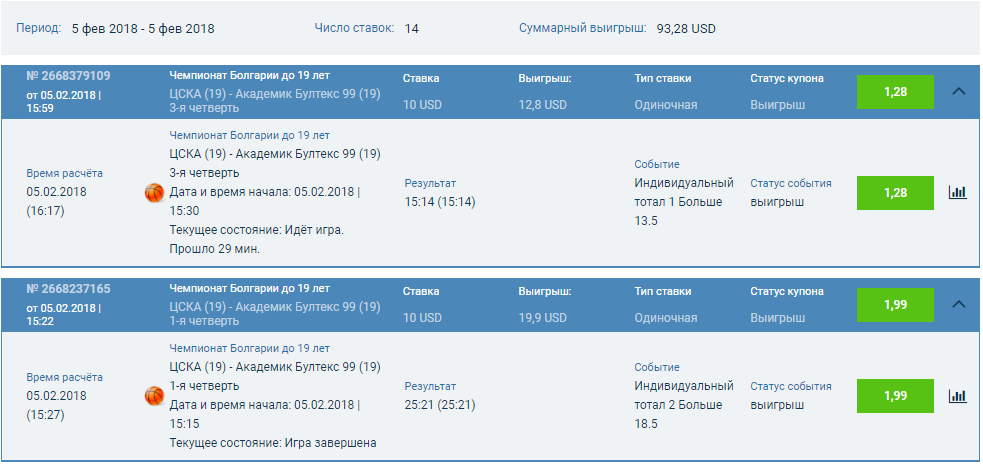Image resolution: width=983 pixels, height=464 pixels.
Task: Click the period date range 5 фев 2018
Action: 143,29
